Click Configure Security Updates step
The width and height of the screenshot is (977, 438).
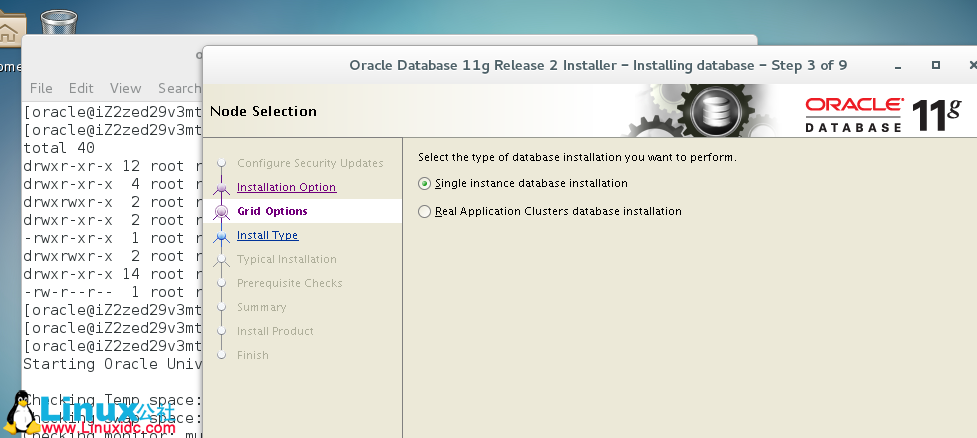(x=310, y=163)
